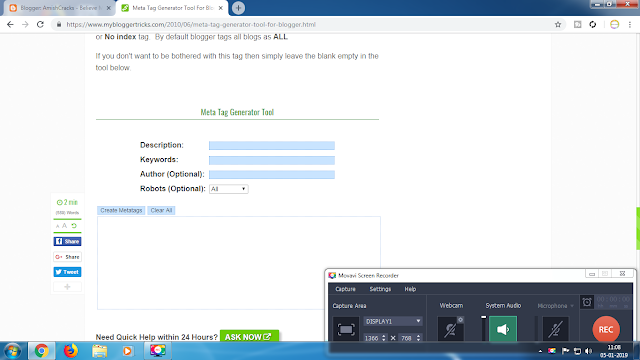Screen dimensions: 640x360
Task: Click the sync arrows extension icon
Action: click(593, 24)
